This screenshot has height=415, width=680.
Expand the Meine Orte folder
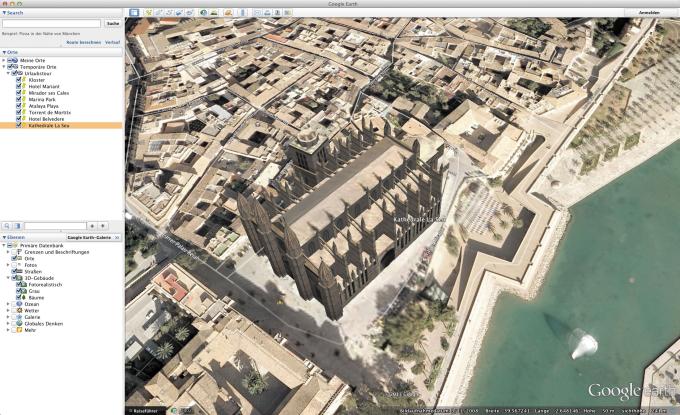[4, 60]
